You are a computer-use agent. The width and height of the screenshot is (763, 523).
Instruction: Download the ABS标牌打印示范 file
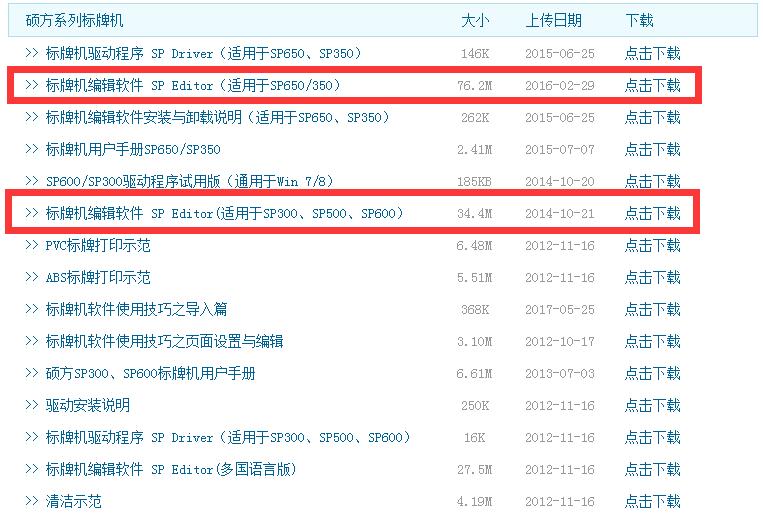click(652, 278)
